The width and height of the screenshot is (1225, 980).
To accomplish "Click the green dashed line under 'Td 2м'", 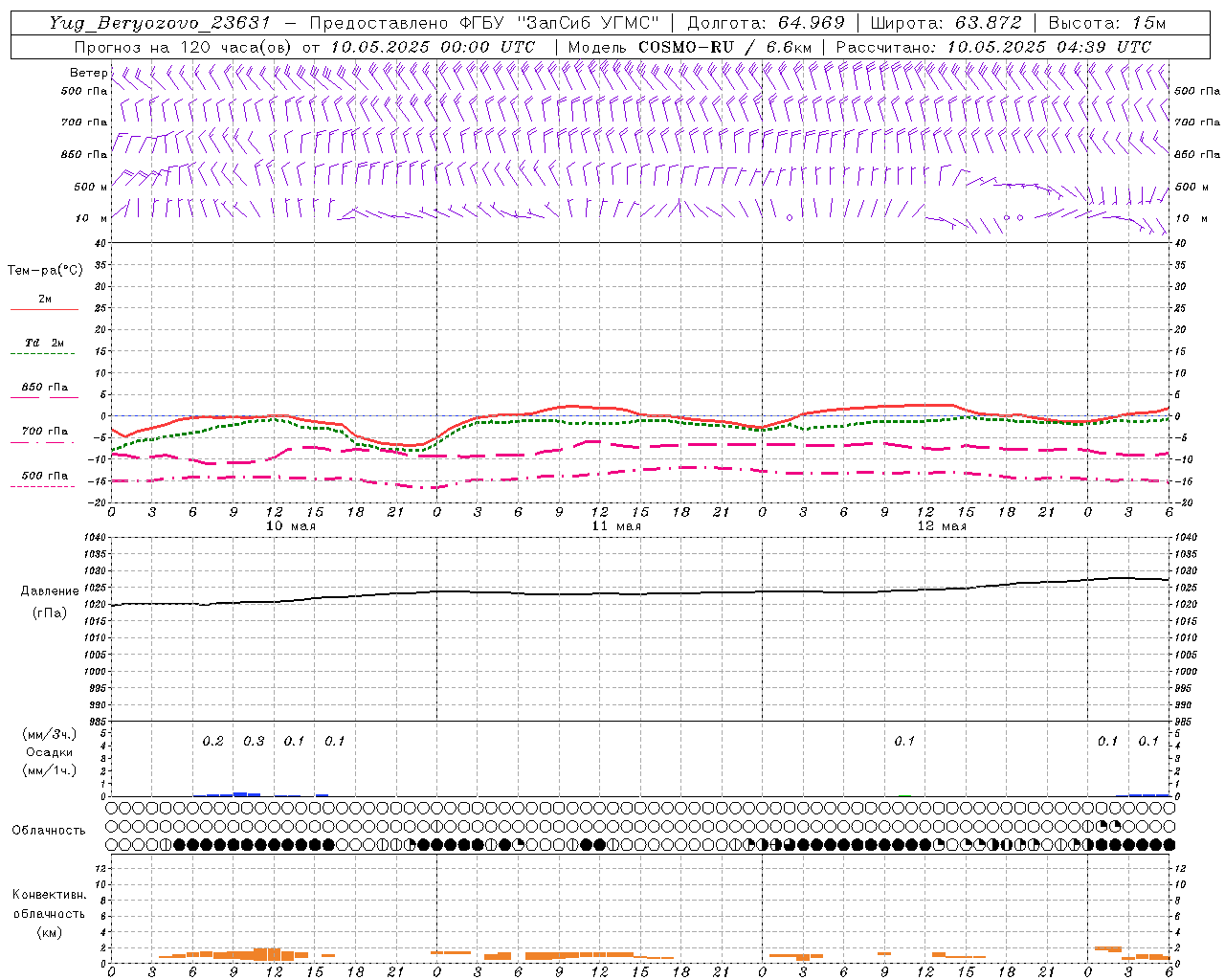I will coord(43,354).
